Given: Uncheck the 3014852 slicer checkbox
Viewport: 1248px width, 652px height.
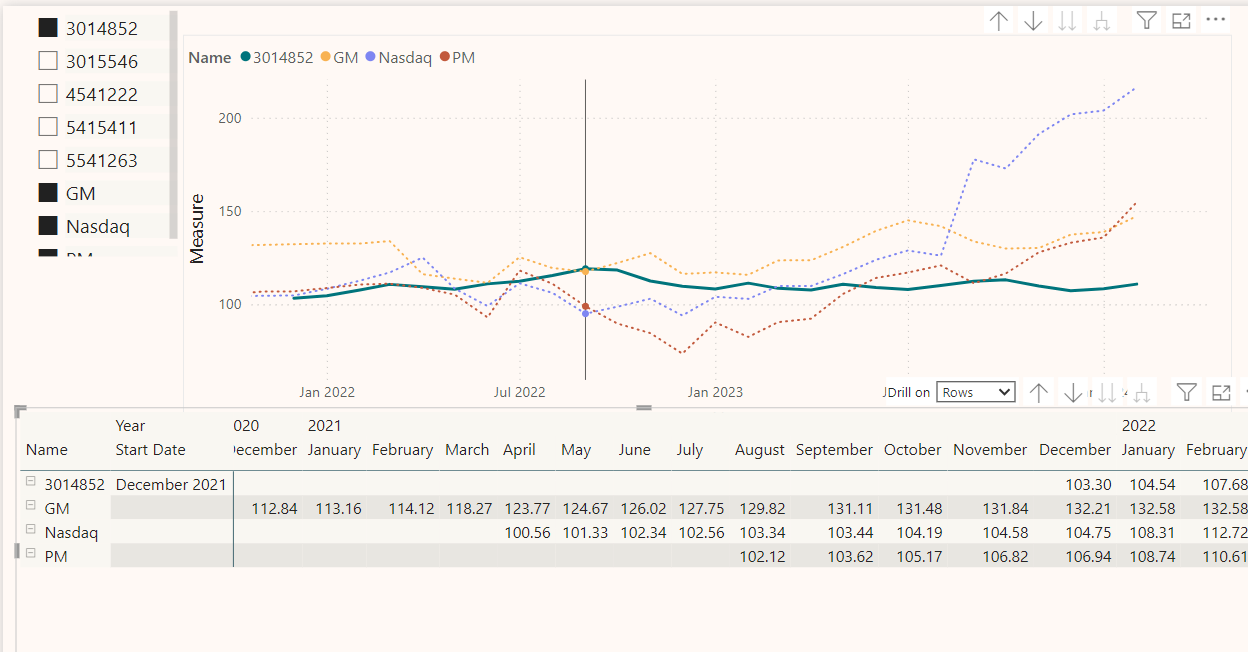Looking at the screenshot, I should 47,28.
